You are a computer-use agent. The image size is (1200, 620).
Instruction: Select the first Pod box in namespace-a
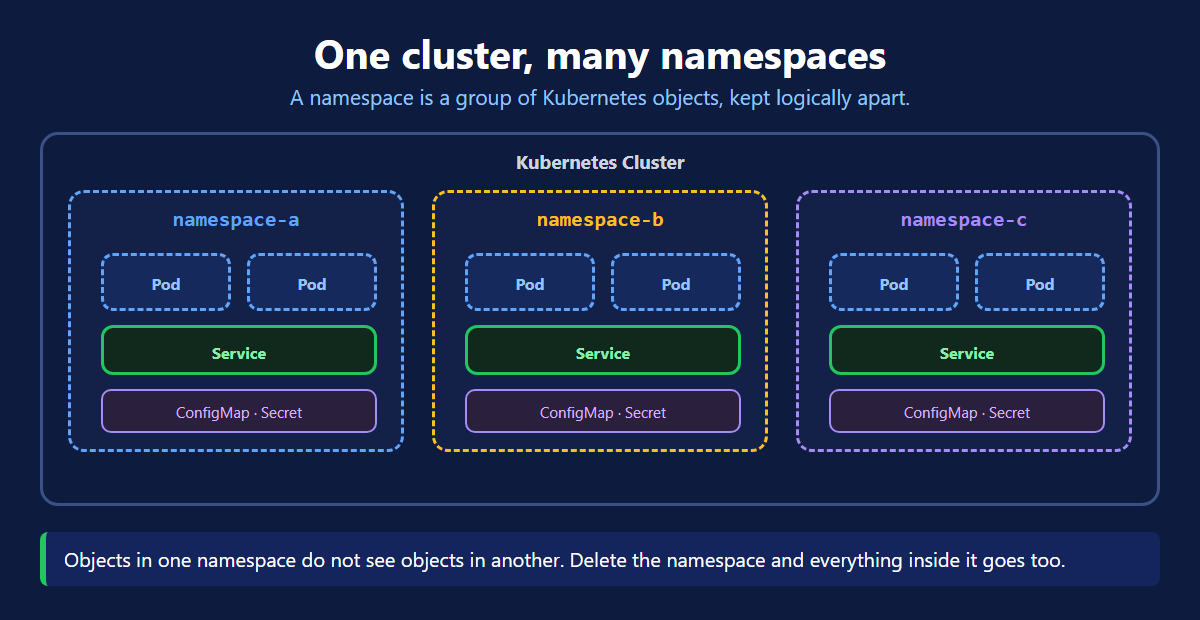tap(166, 282)
